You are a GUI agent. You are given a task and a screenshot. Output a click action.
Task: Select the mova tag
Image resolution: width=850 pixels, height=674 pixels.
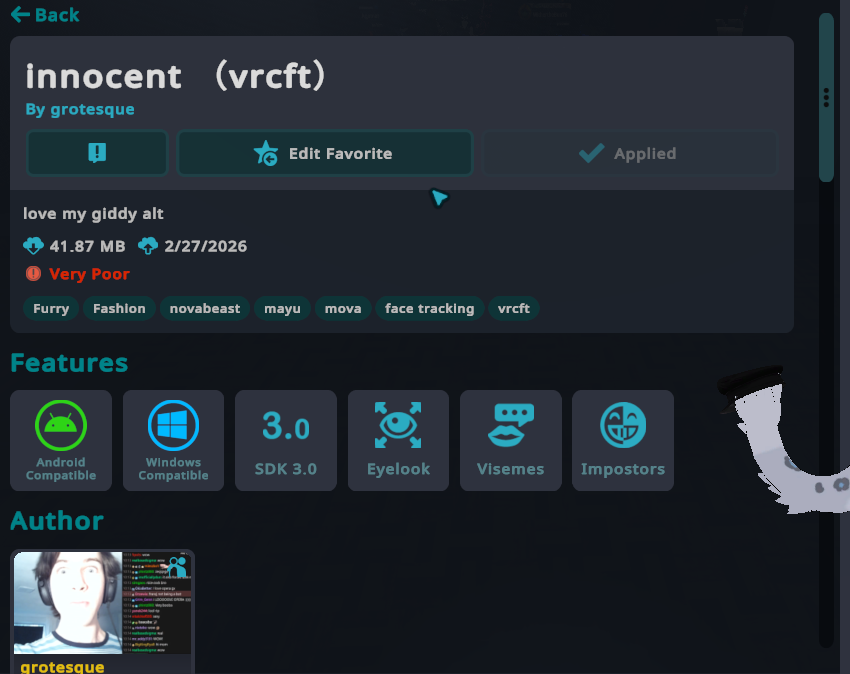[343, 309]
